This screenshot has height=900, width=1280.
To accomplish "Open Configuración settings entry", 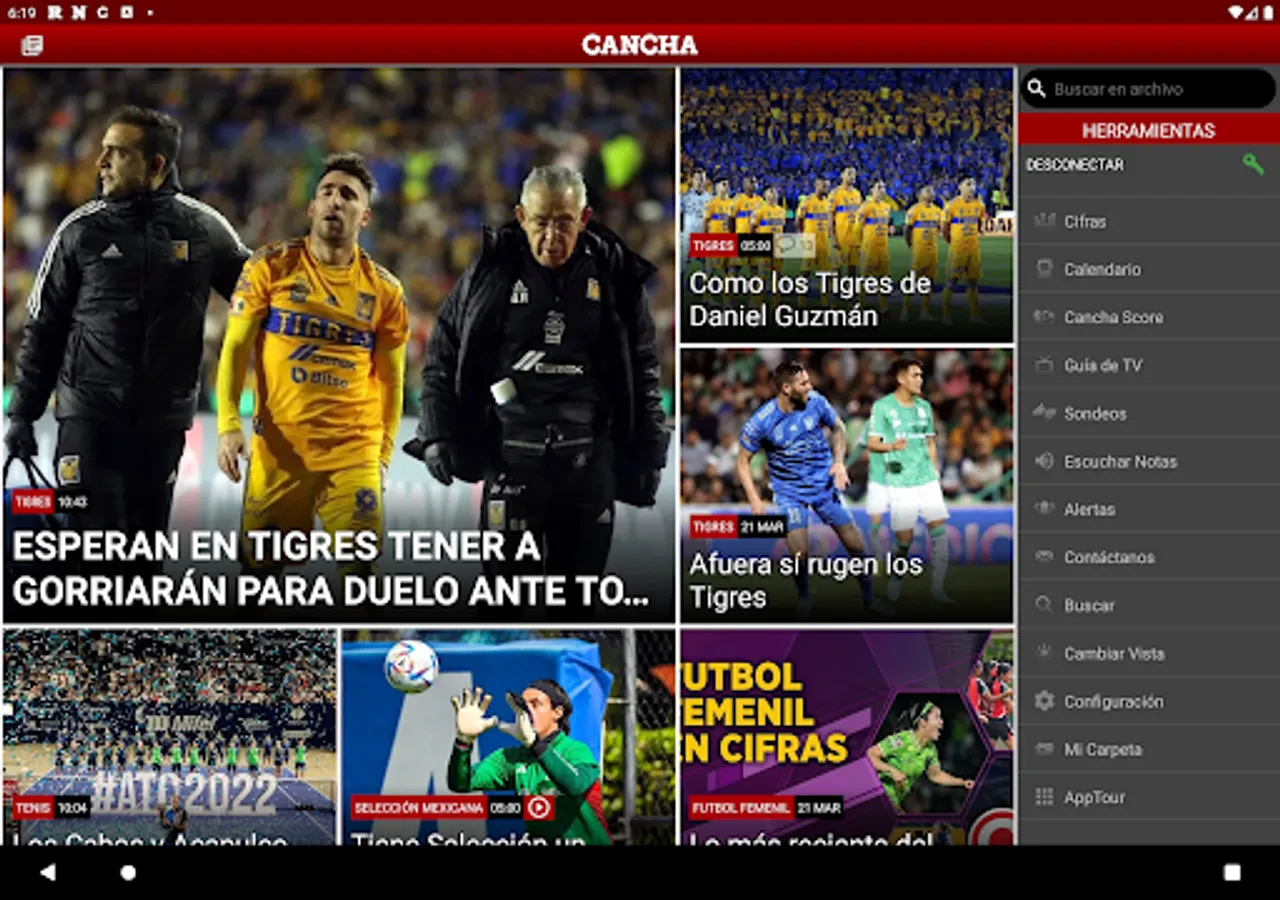I will (1149, 701).
